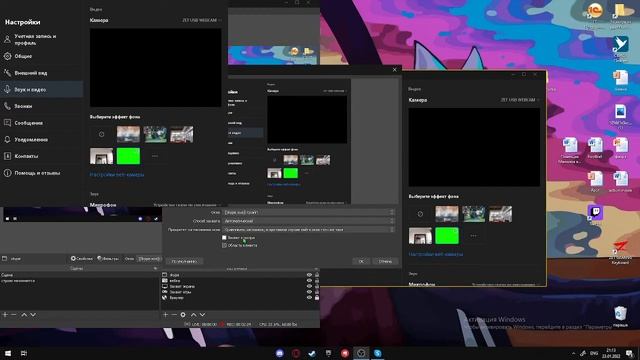Viewport: 640px width, 360px height.
Task: Open Сообщения section in Skype settings
Action: point(42,123)
